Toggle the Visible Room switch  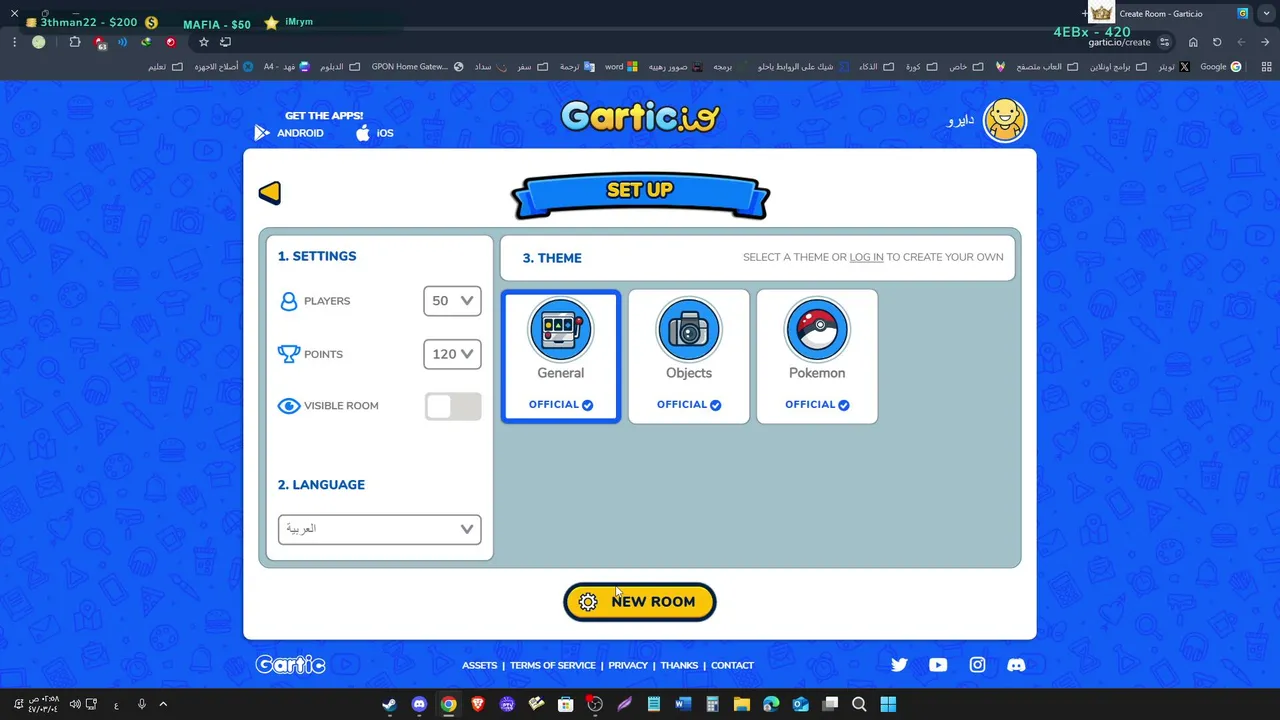[453, 406]
